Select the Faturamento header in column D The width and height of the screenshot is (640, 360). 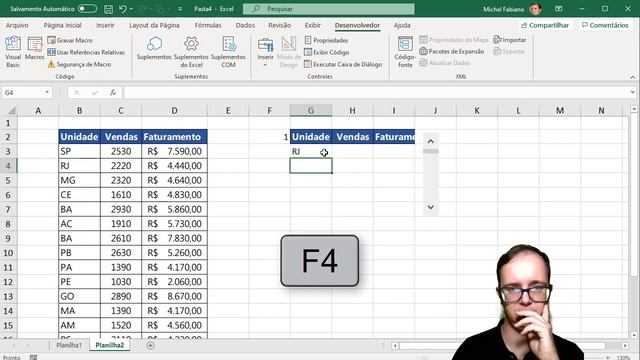(x=174, y=137)
